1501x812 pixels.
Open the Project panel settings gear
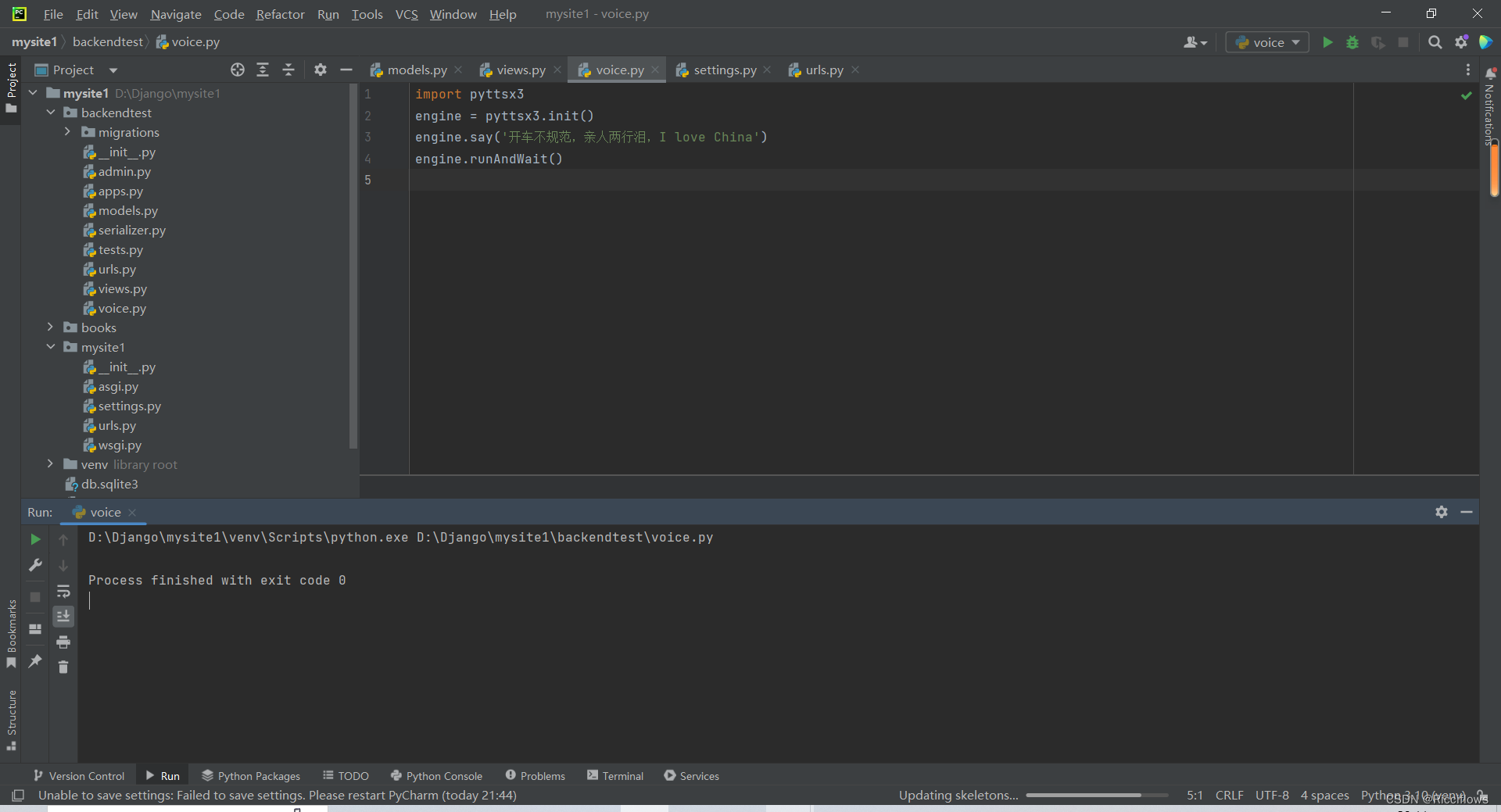click(x=321, y=70)
